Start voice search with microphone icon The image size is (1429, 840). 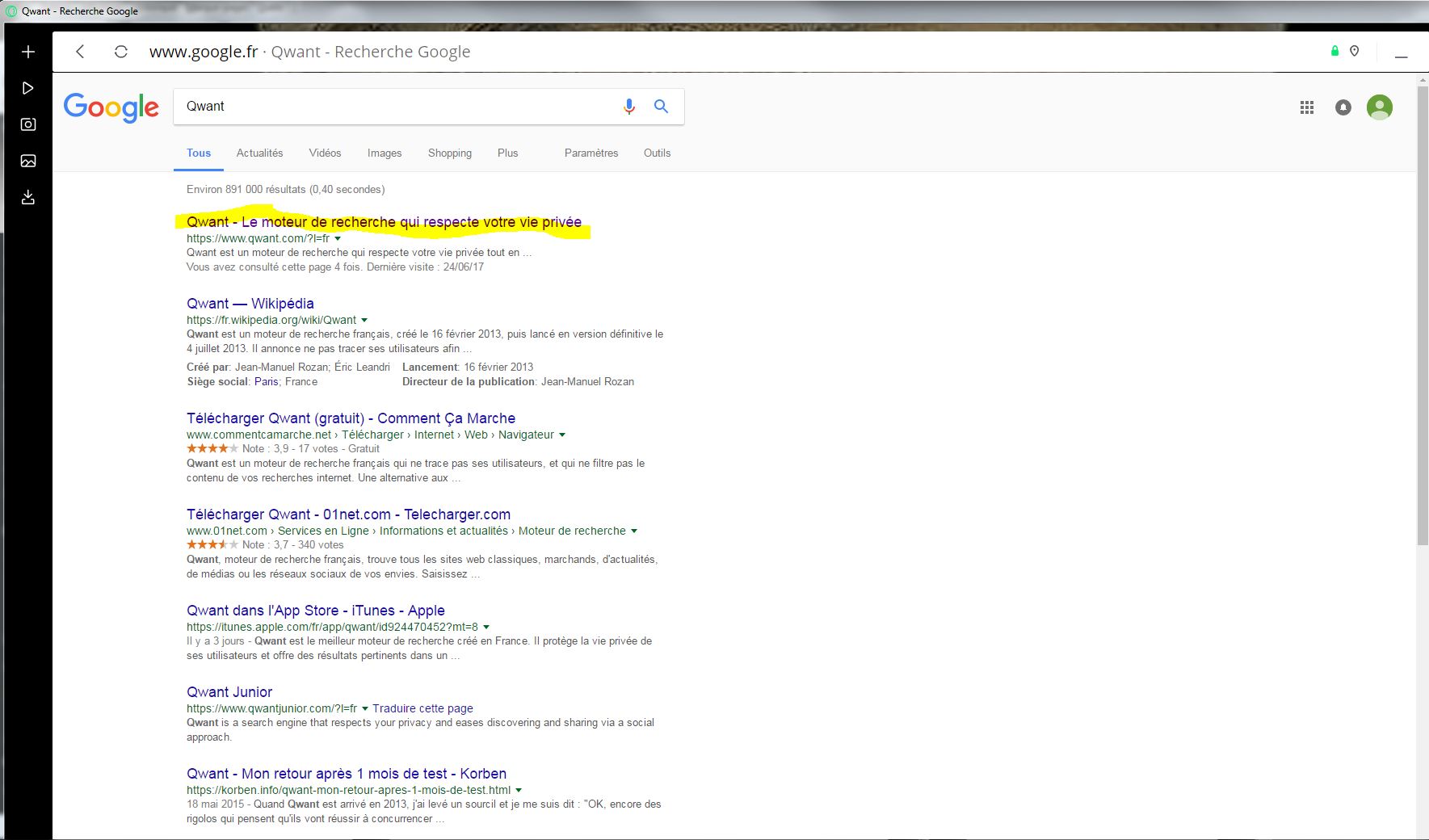(x=629, y=107)
